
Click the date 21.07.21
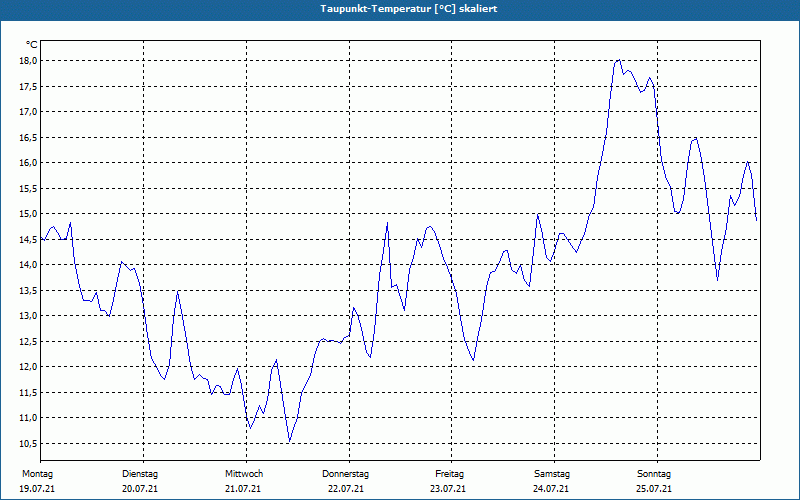pyautogui.click(x=243, y=489)
